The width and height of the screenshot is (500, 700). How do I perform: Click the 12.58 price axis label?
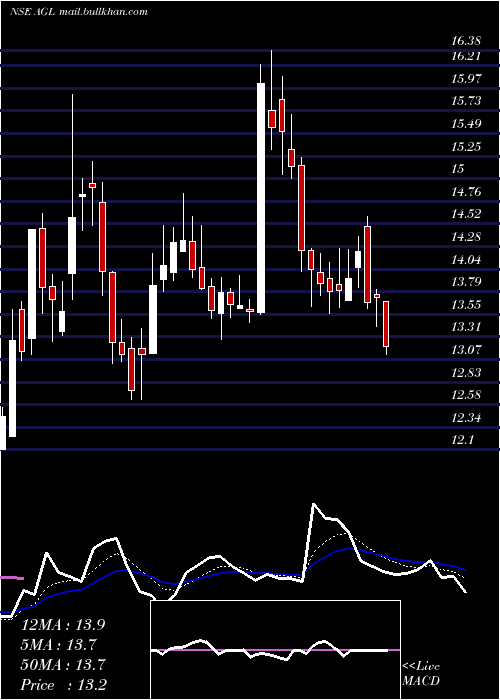pyautogui.click(x=467, y=395)
